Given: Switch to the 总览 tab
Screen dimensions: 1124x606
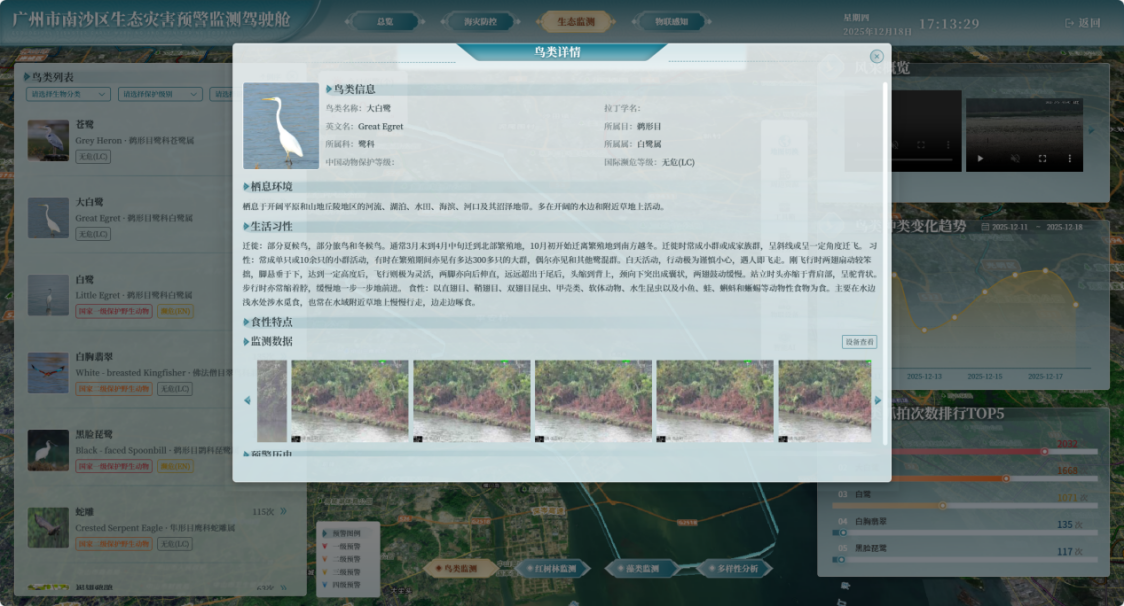Looking at the screenshot, I should [x=385, y=22].
